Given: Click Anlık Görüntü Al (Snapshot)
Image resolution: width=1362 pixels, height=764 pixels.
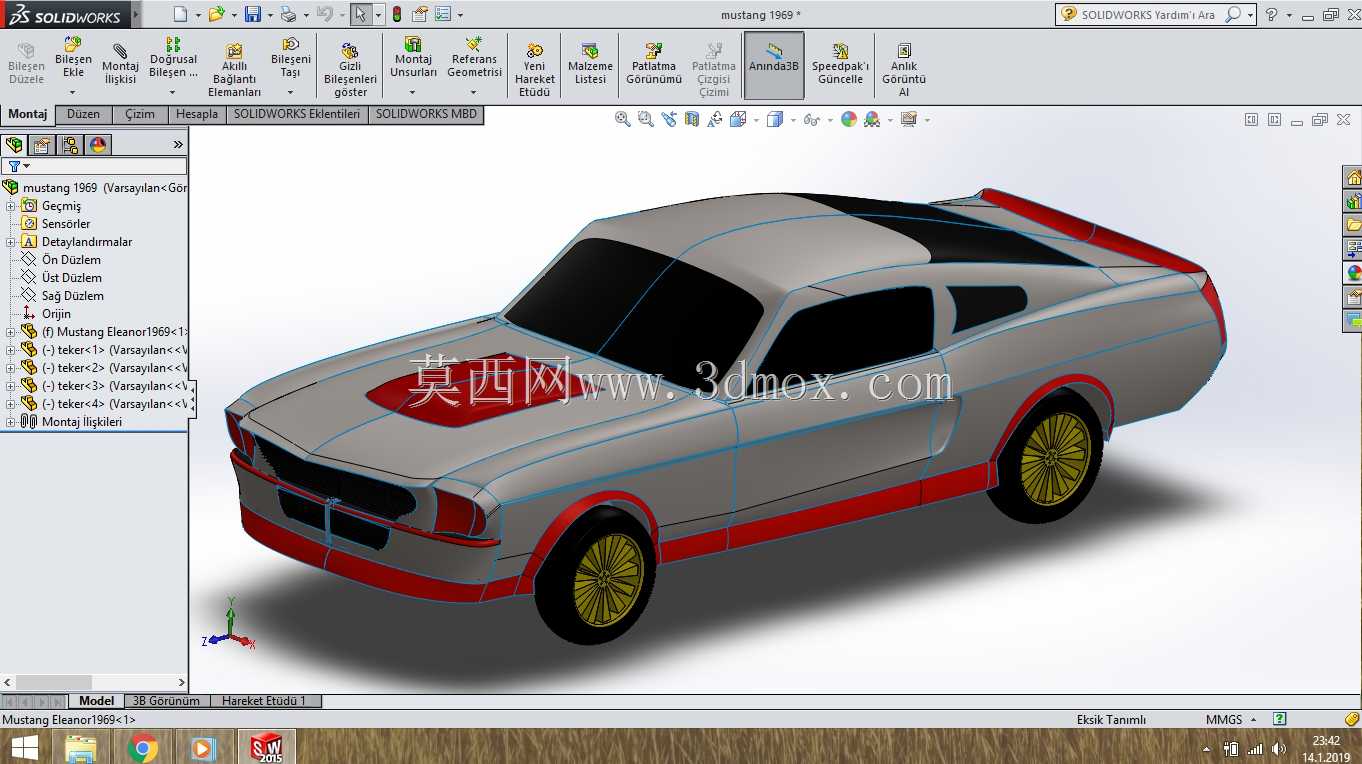Looking at the screenshot, I should 904,70.
